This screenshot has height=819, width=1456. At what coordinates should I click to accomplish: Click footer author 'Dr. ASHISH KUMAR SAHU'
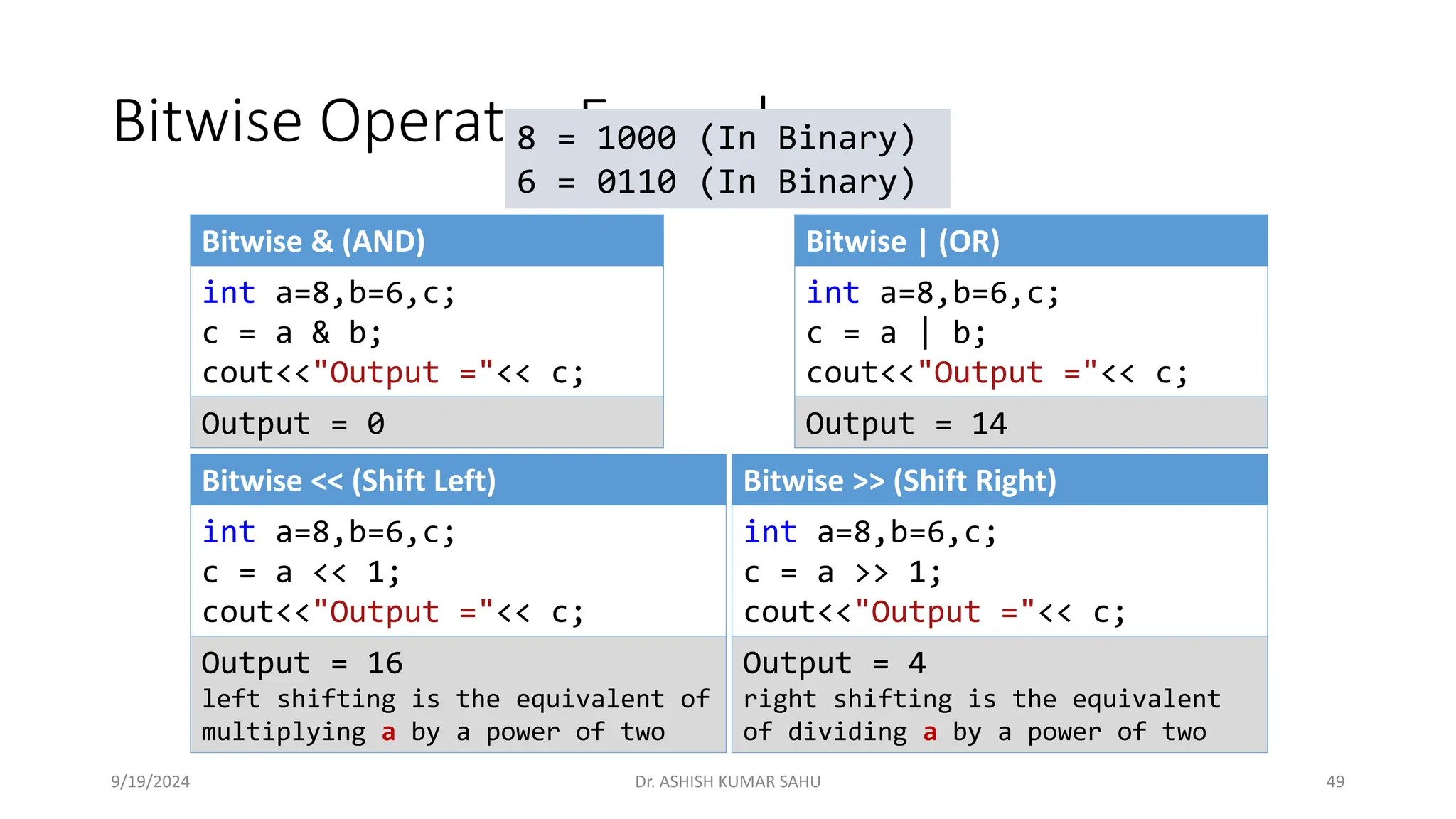point(728,781)
